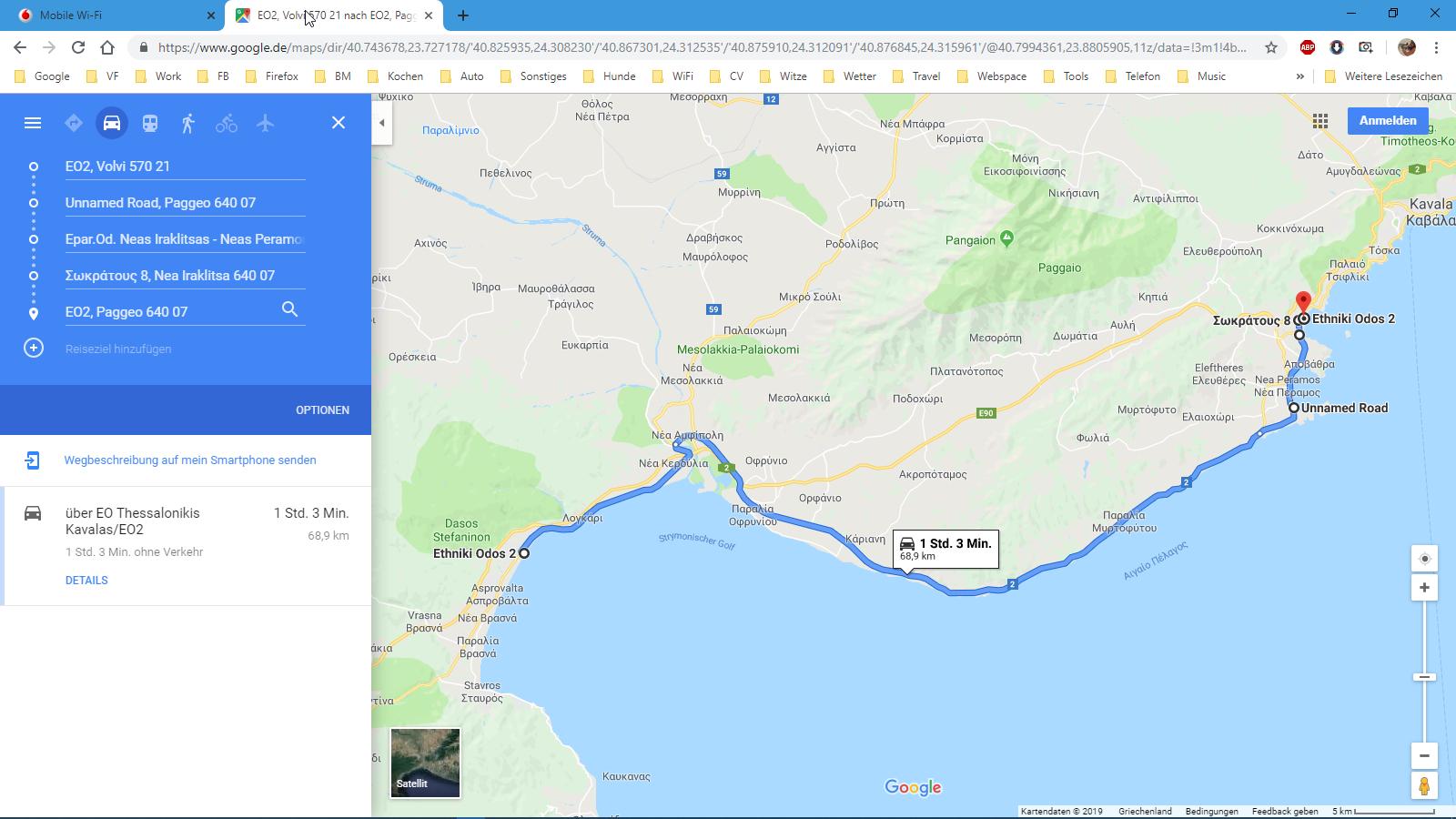Select route über EO Thessalonikis Kavalas/EO2
Image resolution: width=1456 pixels, height=819 pixels.
pyautogui.click(x=186, y=547)
